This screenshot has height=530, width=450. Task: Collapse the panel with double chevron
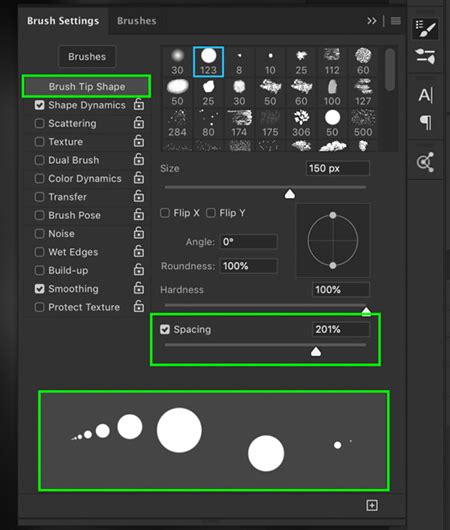(372, 21)
